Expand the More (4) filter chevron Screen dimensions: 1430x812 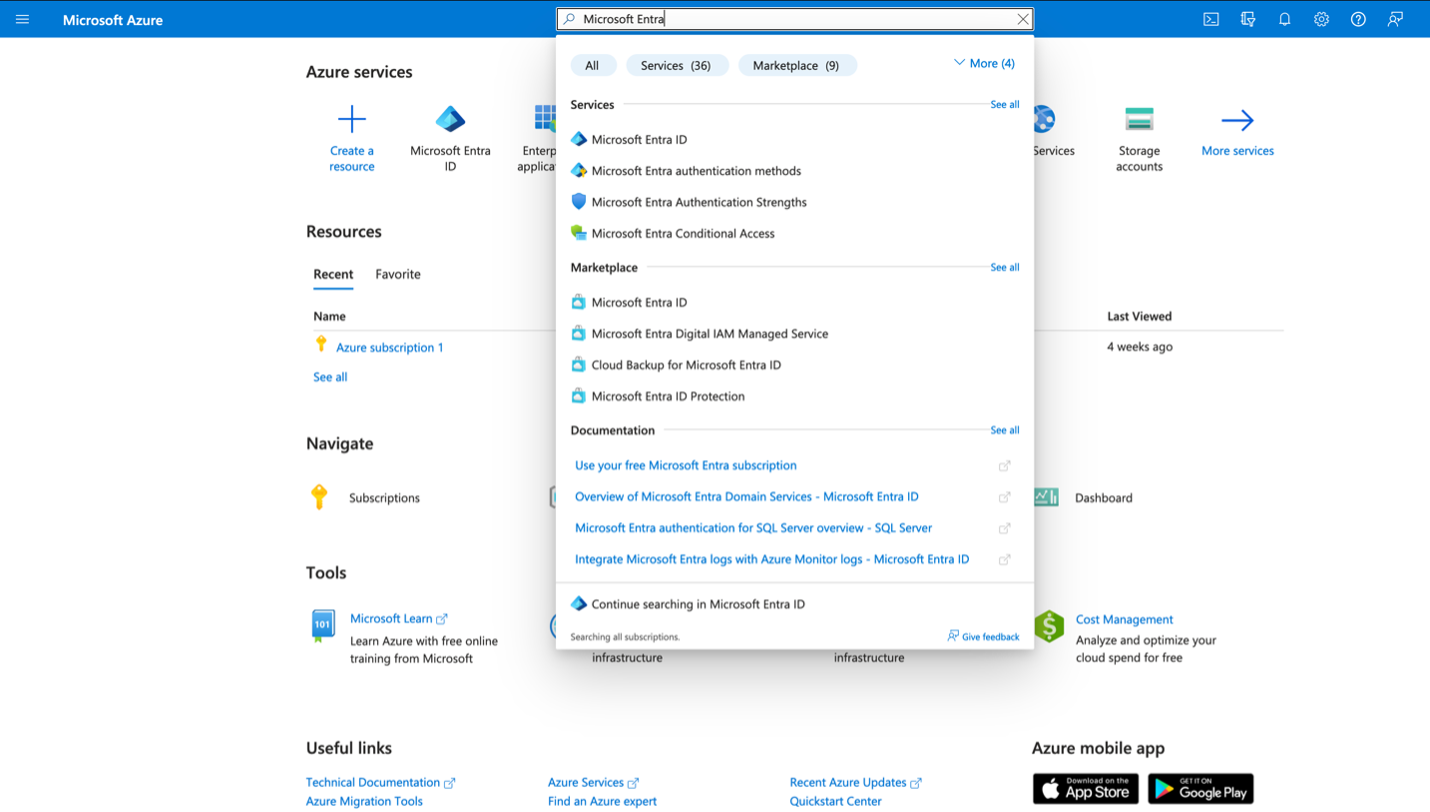[959, 63]
